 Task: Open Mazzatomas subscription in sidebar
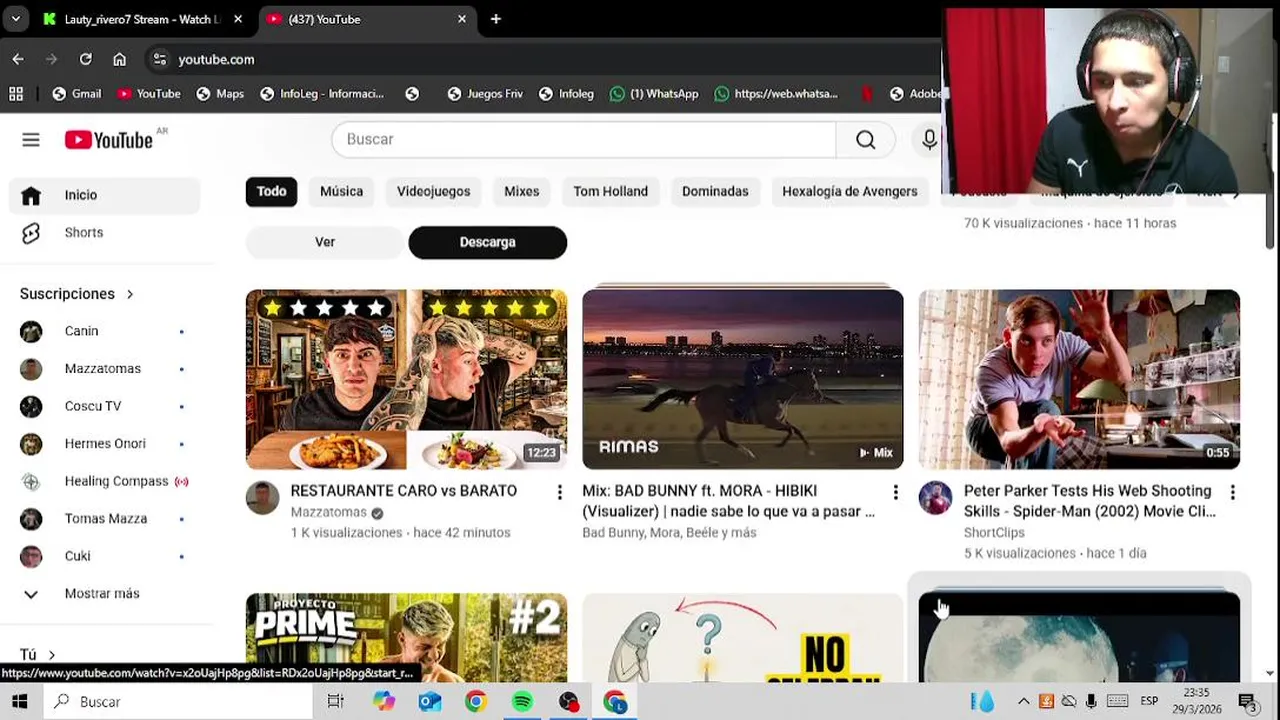click(x=105, y=368)
